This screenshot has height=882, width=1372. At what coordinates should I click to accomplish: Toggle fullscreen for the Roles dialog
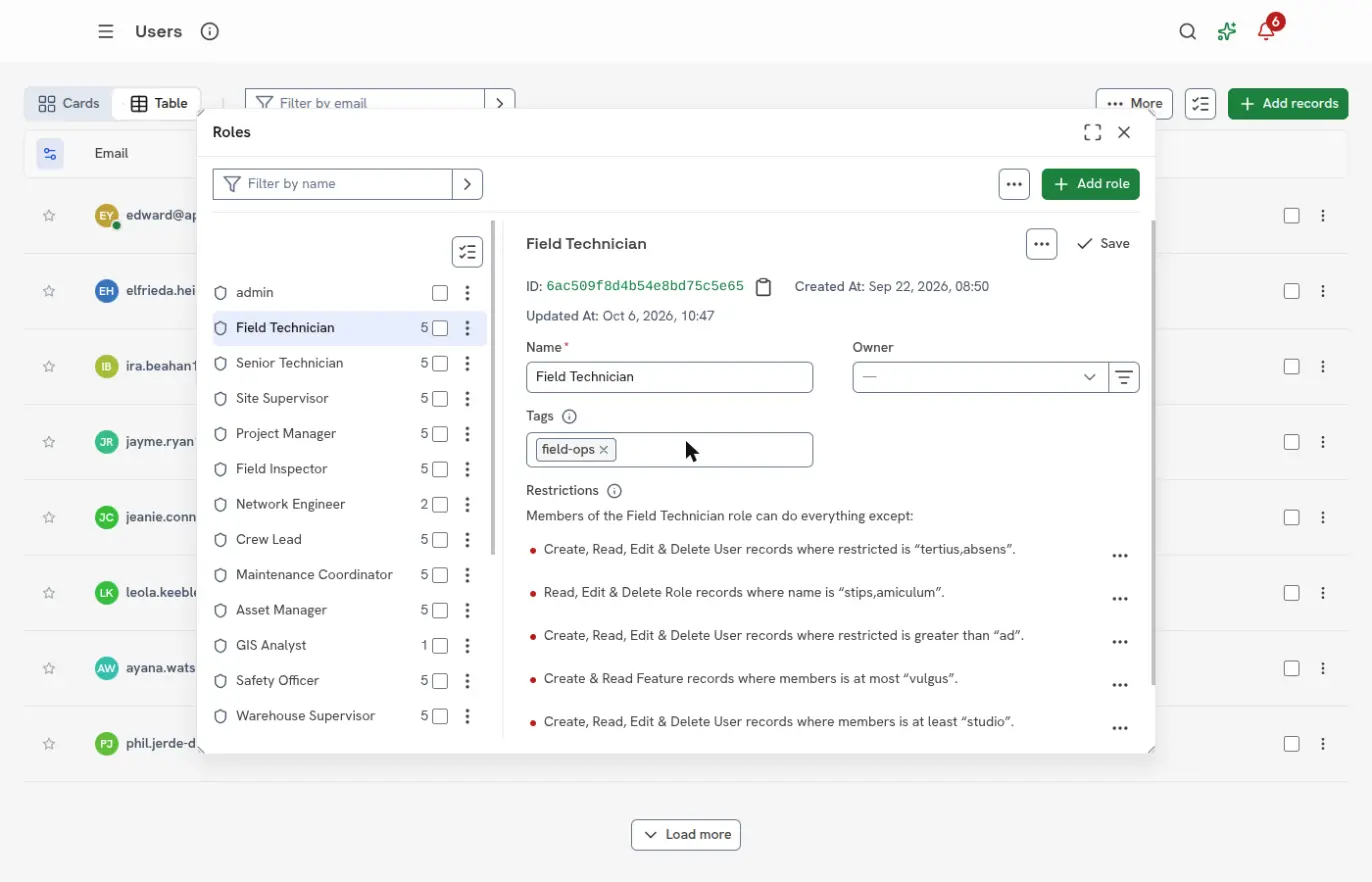[x=1092, y=132]
